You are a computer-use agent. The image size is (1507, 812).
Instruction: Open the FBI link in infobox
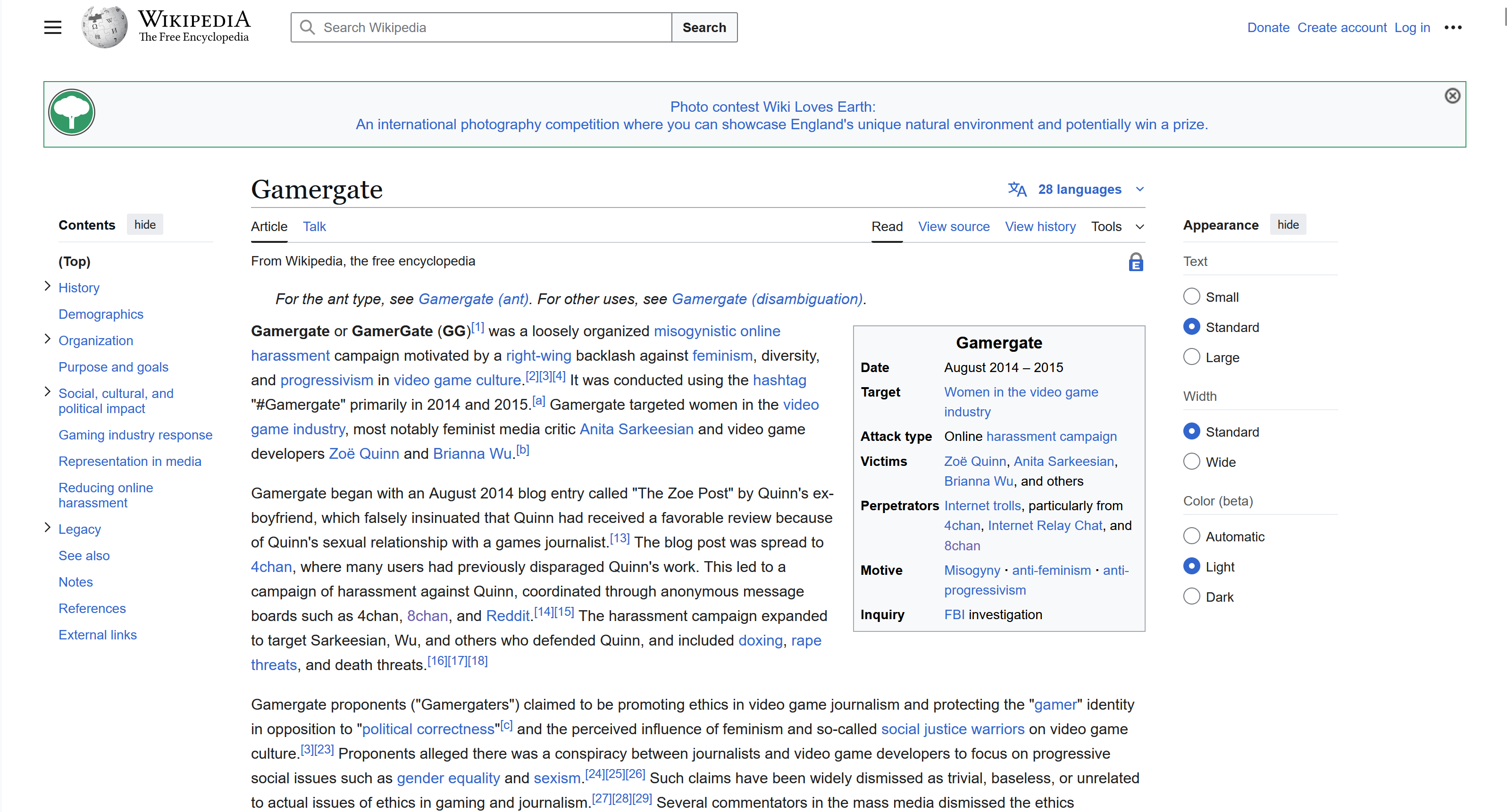(x=954, y=614)
